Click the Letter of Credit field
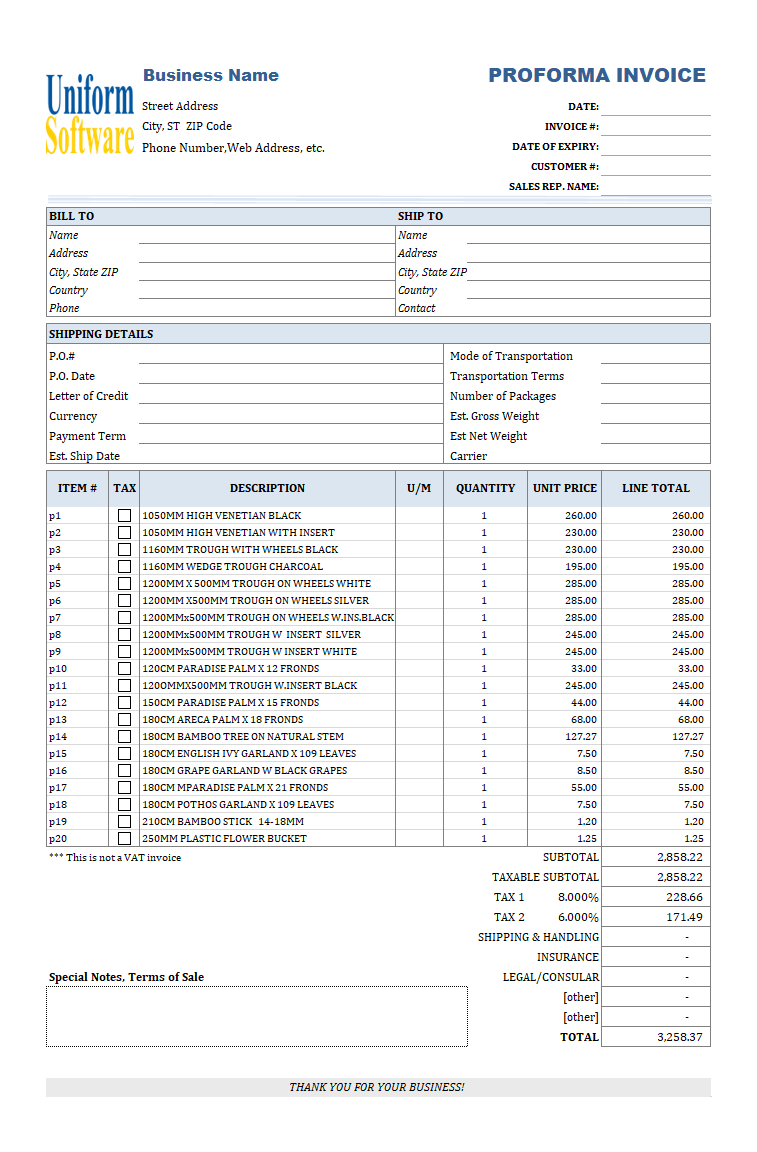This screenshot has height=1152, width=757. [291, 396]
